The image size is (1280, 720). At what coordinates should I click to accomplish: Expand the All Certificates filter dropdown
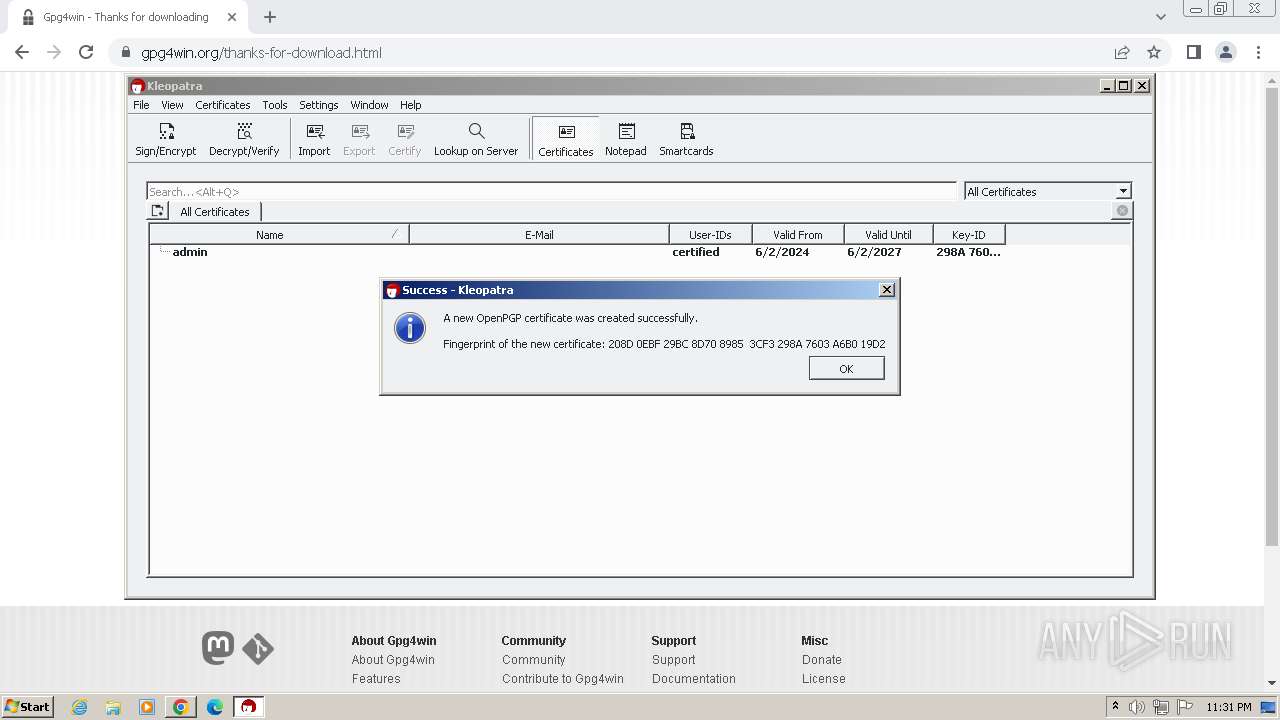[x=1123, y=191]
